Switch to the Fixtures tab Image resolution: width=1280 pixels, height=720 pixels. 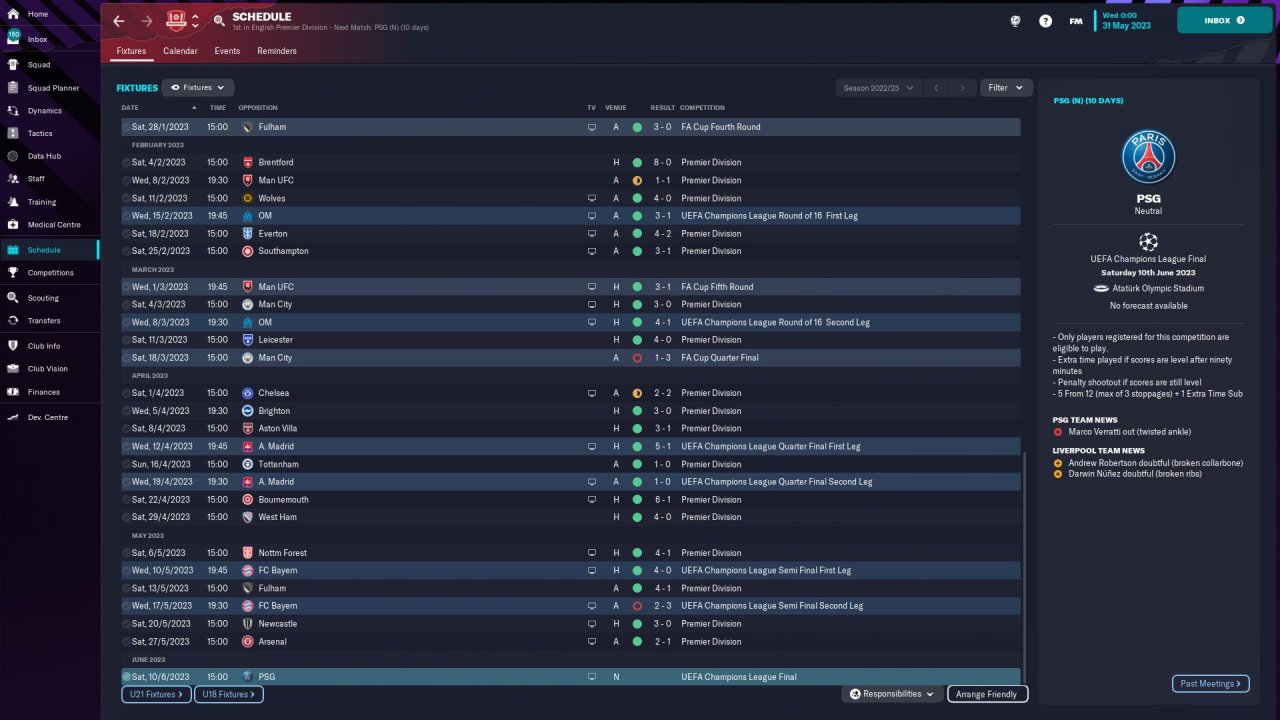(x=131, y=51)
